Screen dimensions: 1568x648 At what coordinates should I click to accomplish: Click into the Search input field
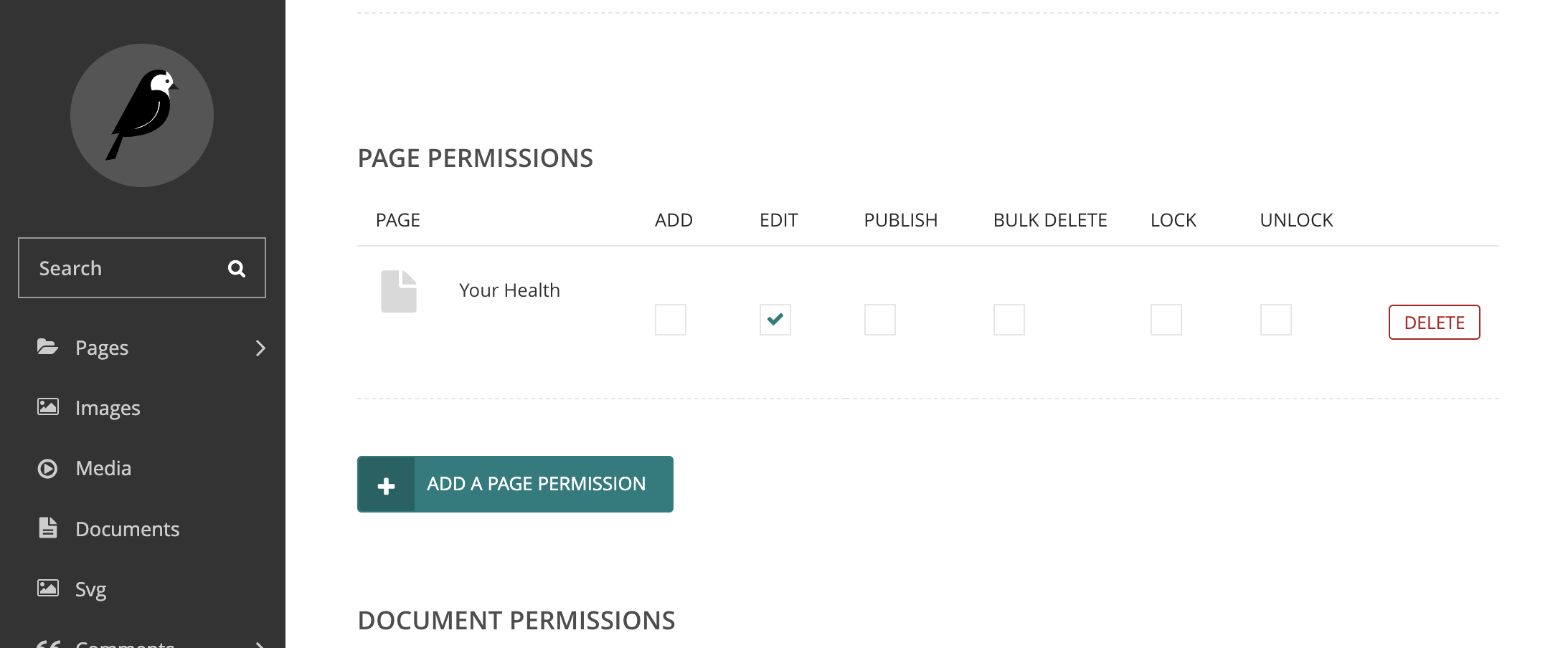(x=142, y=268)
